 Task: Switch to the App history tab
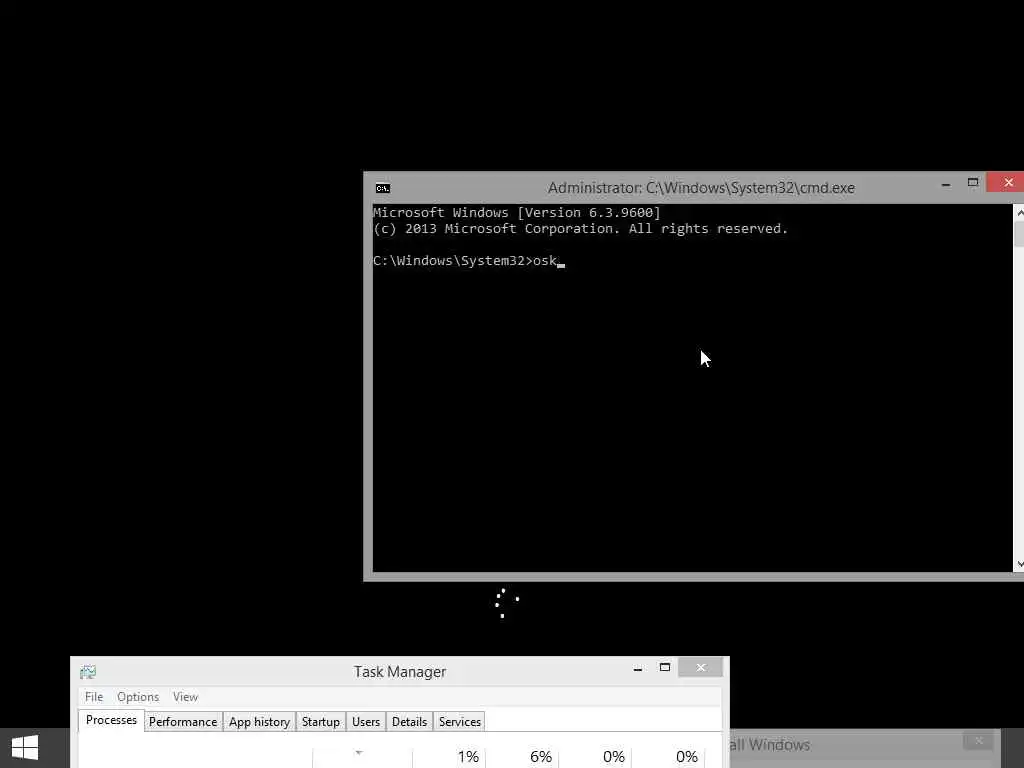pos(259,722)
